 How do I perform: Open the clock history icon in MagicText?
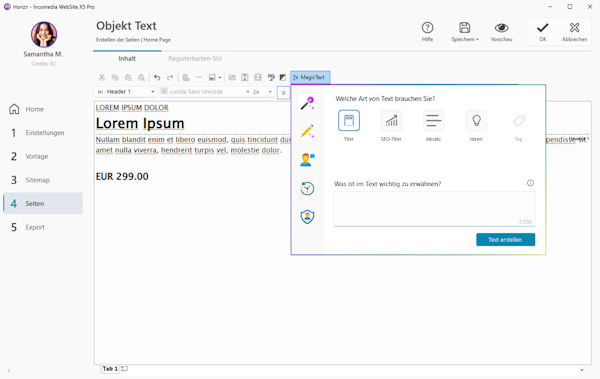tap(307, 188)
